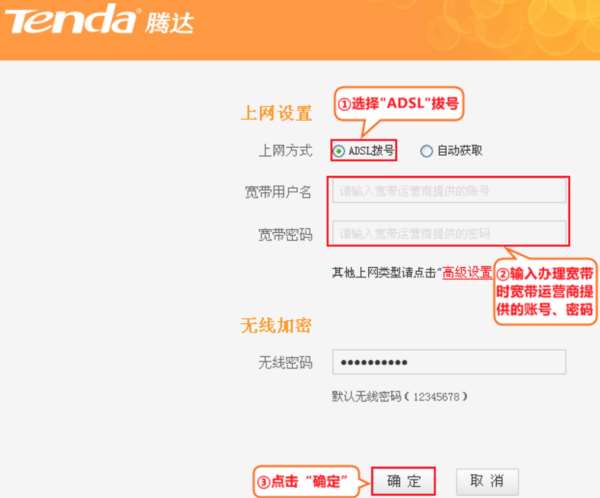
Task: Select the ADSL拨号 radio button
Action: pyautogui.click(x=339, y=151)
